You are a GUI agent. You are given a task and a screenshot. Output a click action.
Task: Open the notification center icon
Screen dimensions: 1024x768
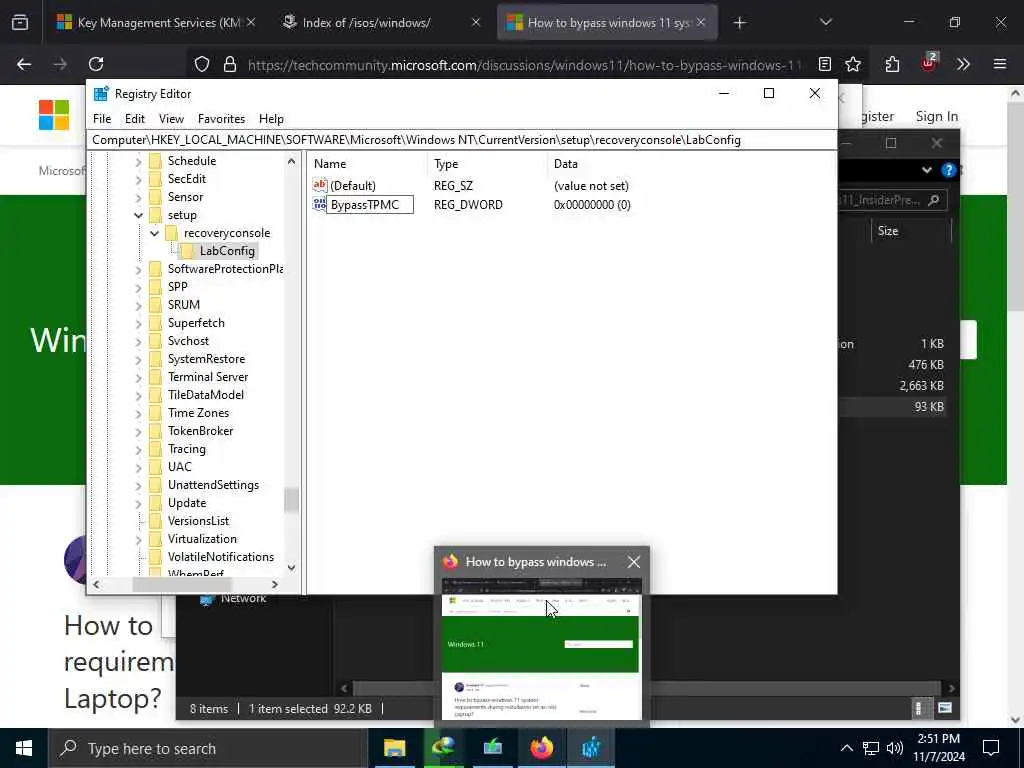(x=991, y=748)
